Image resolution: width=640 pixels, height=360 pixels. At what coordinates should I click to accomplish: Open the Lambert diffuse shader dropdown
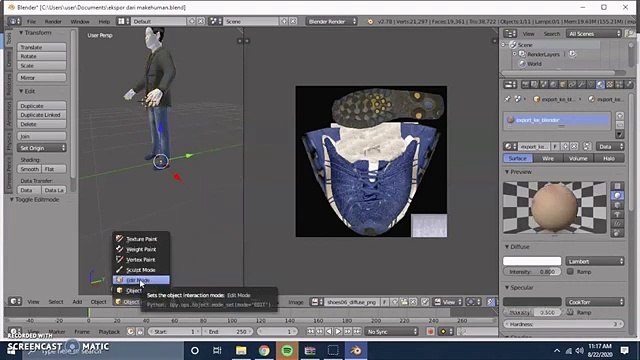(x=595, y=261)
